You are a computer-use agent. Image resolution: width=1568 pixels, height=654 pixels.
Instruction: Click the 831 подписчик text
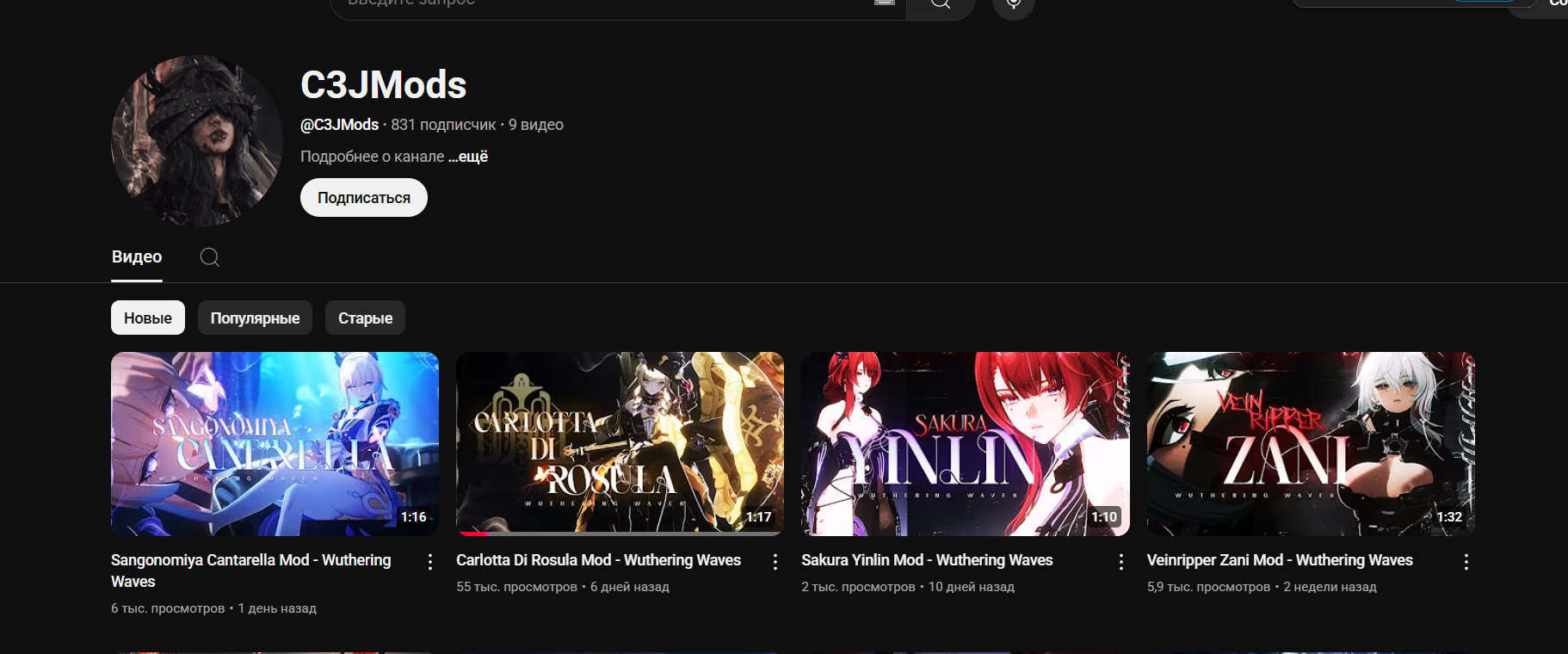[x=443, y=125]
